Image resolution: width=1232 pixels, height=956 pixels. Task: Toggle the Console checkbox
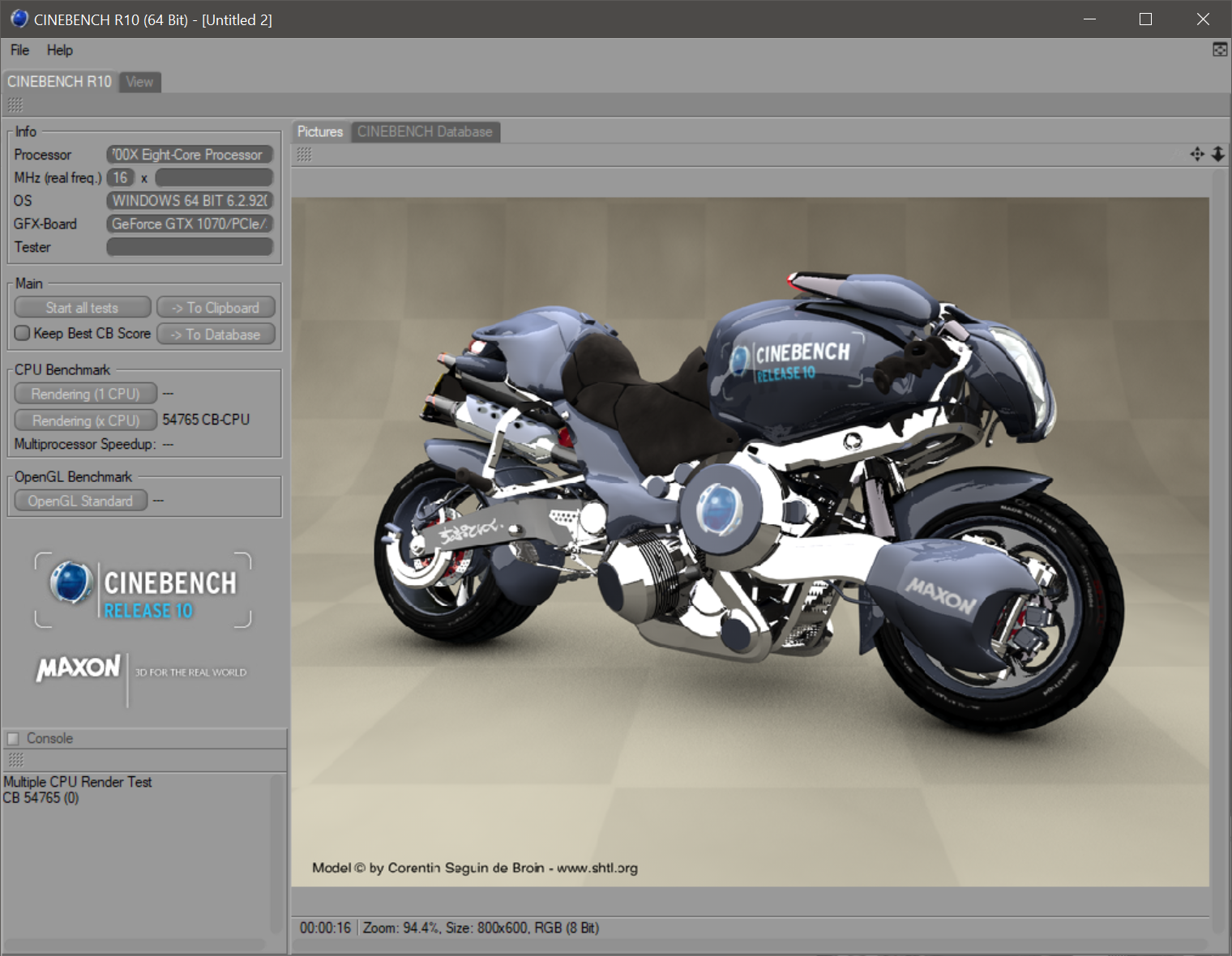point(13,738)
